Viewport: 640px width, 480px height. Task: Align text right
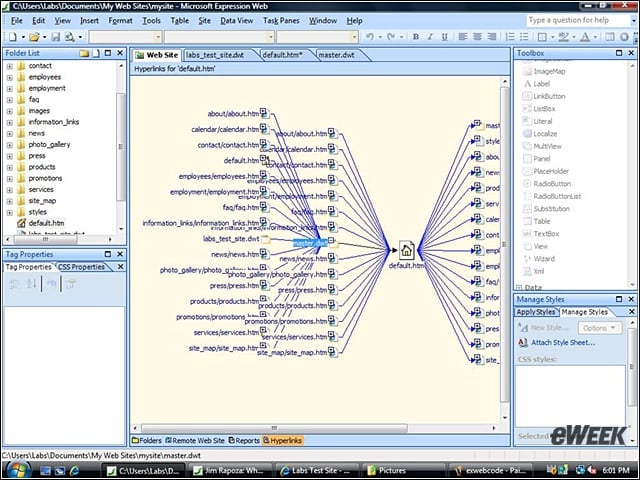pyautogui.click(x=492, y=37)
